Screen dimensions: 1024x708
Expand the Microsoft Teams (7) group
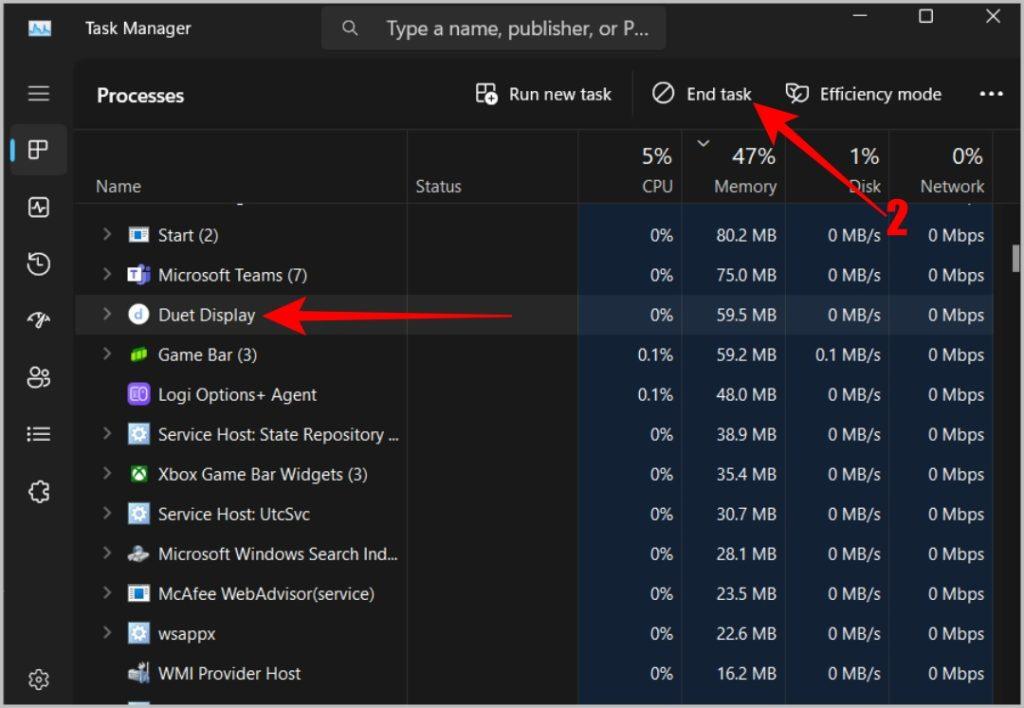click(x=106, y=274)
